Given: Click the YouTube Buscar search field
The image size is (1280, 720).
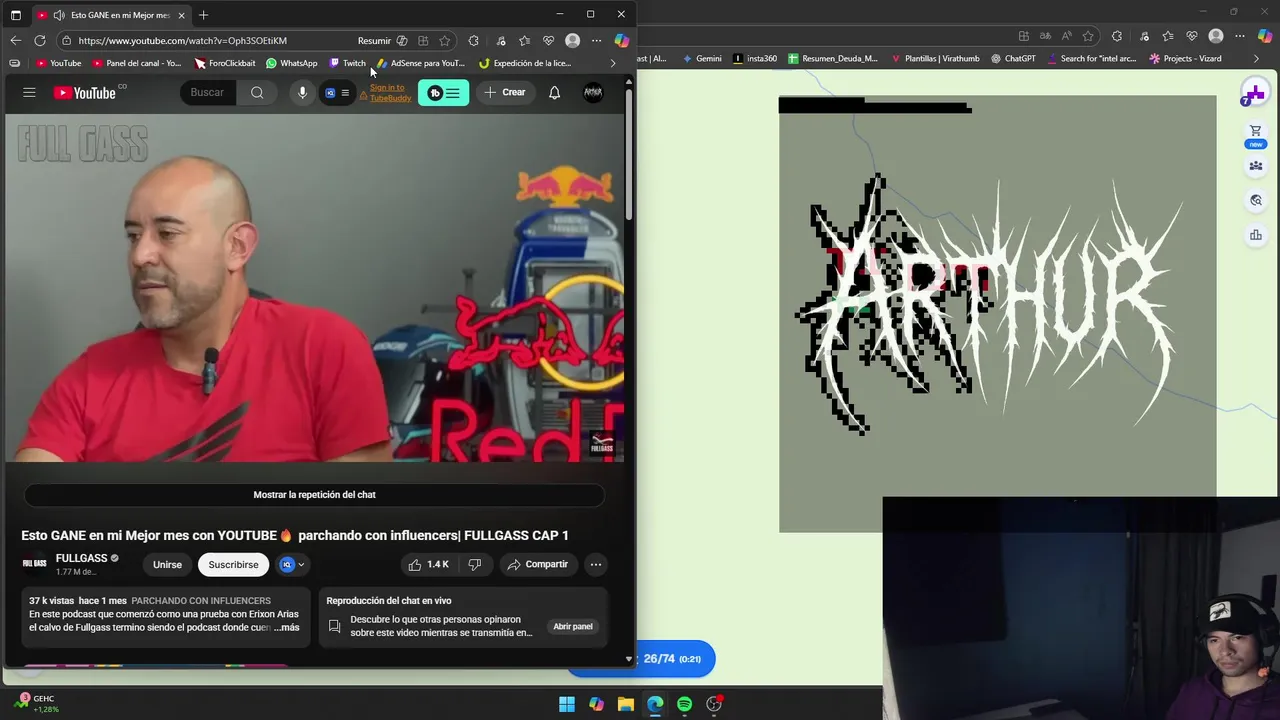Looking at the screenshot, I should [210, 92].
